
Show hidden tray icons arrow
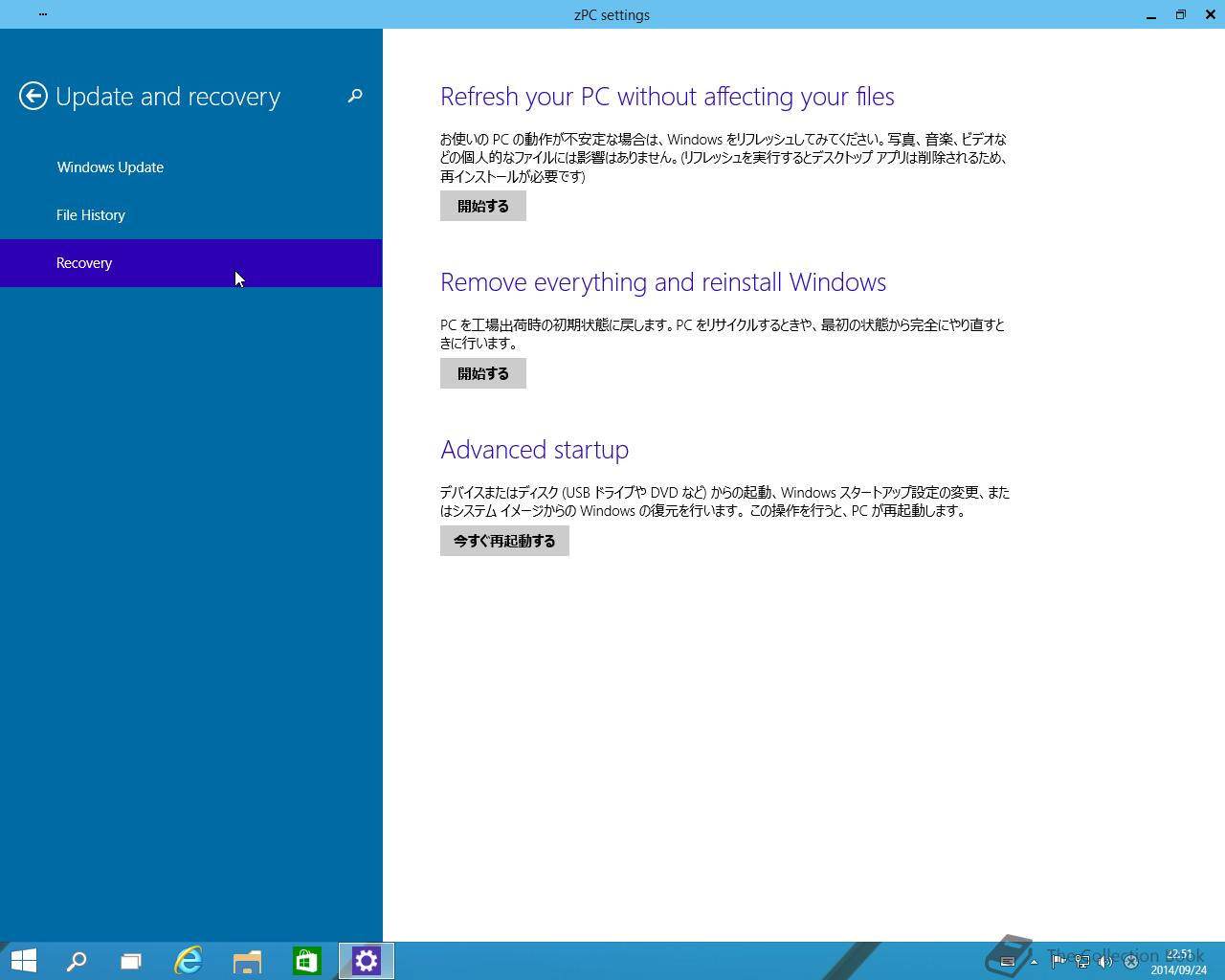1034,962
